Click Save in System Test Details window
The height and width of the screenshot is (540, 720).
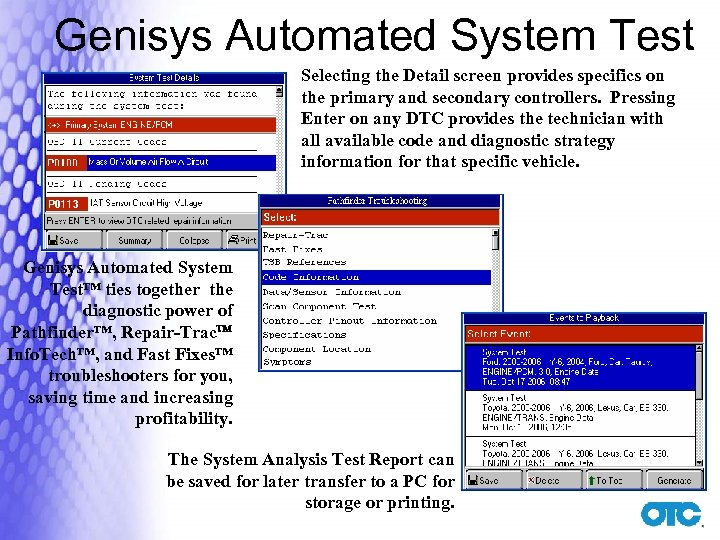coord(73,240)
